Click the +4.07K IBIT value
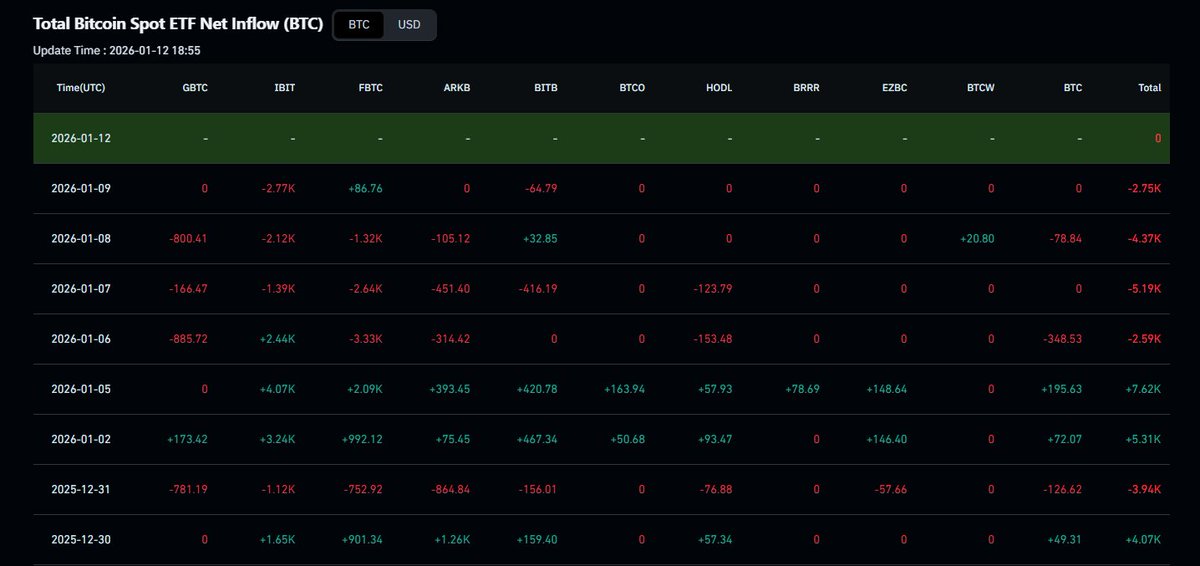This screenshot has width=1200, height=566. [278, 389]
